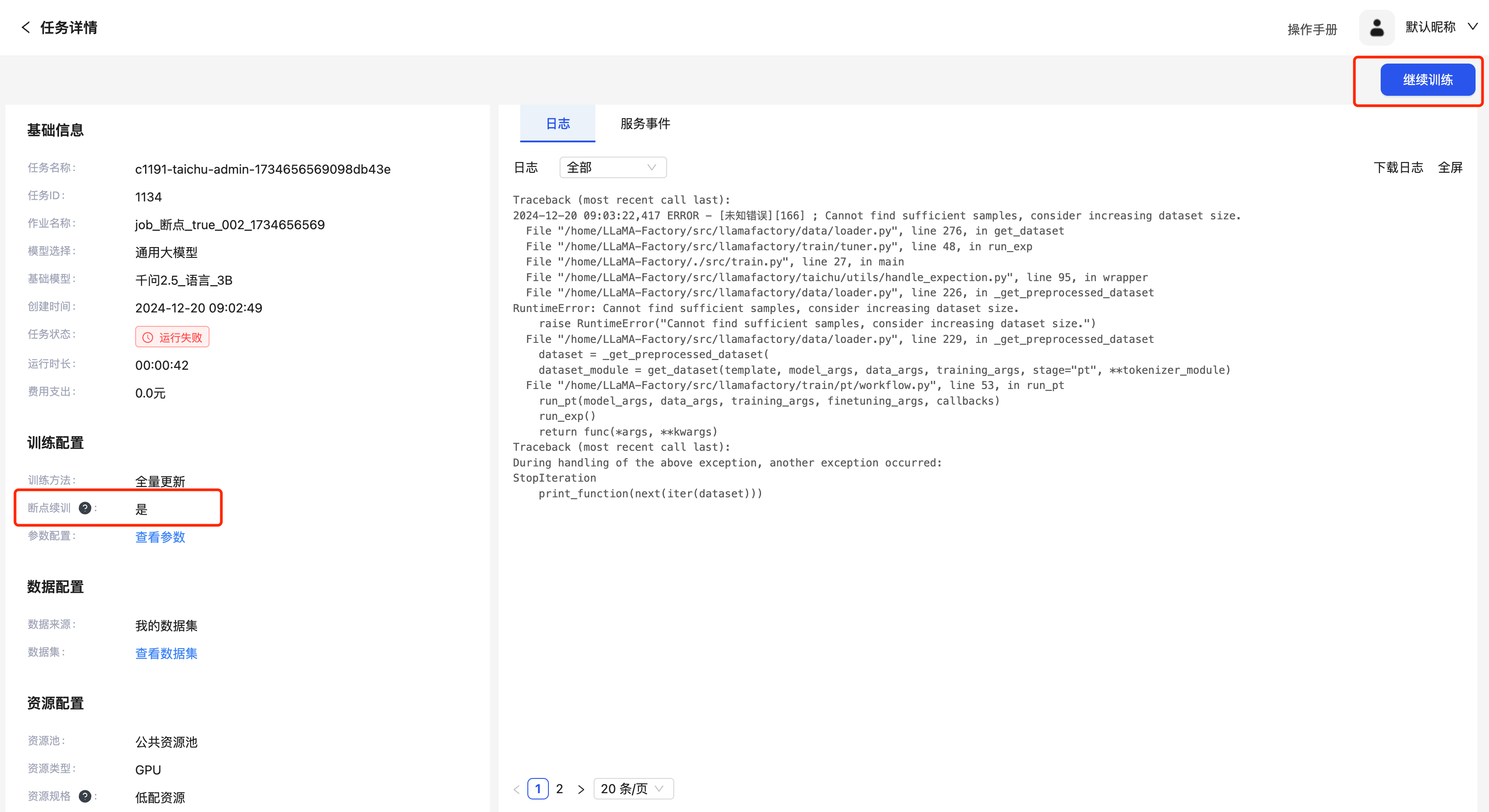Click the 继续训练 button
This screenshot has width=1489, height=812.
tap(1427, 80)
